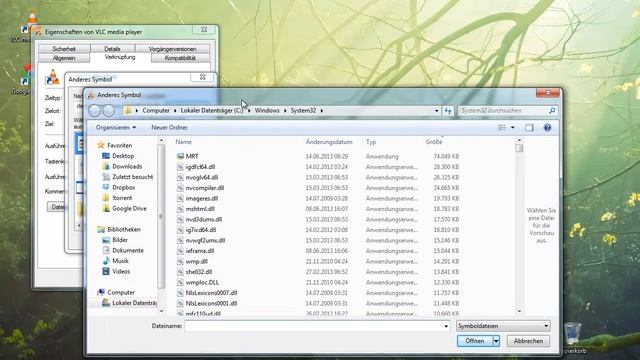
Task: Sort by the Änderungsdatum column header
Action: click(329, 142)
